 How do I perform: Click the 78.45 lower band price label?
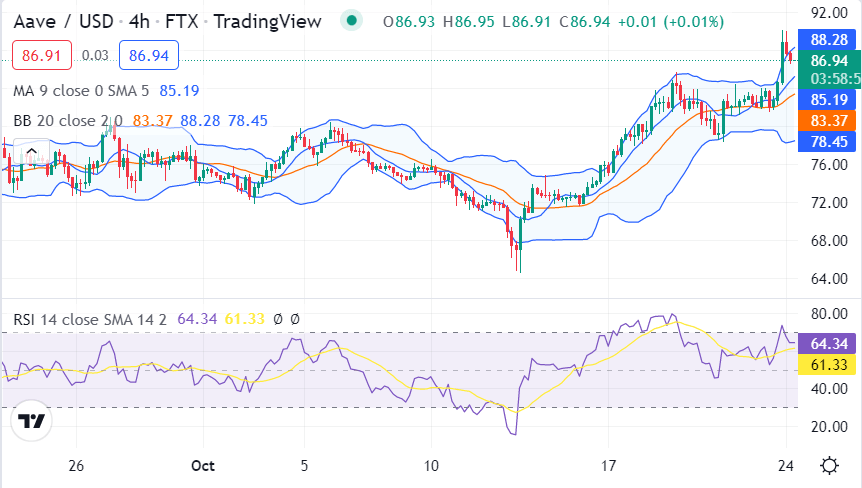click(x=829, y=141)
